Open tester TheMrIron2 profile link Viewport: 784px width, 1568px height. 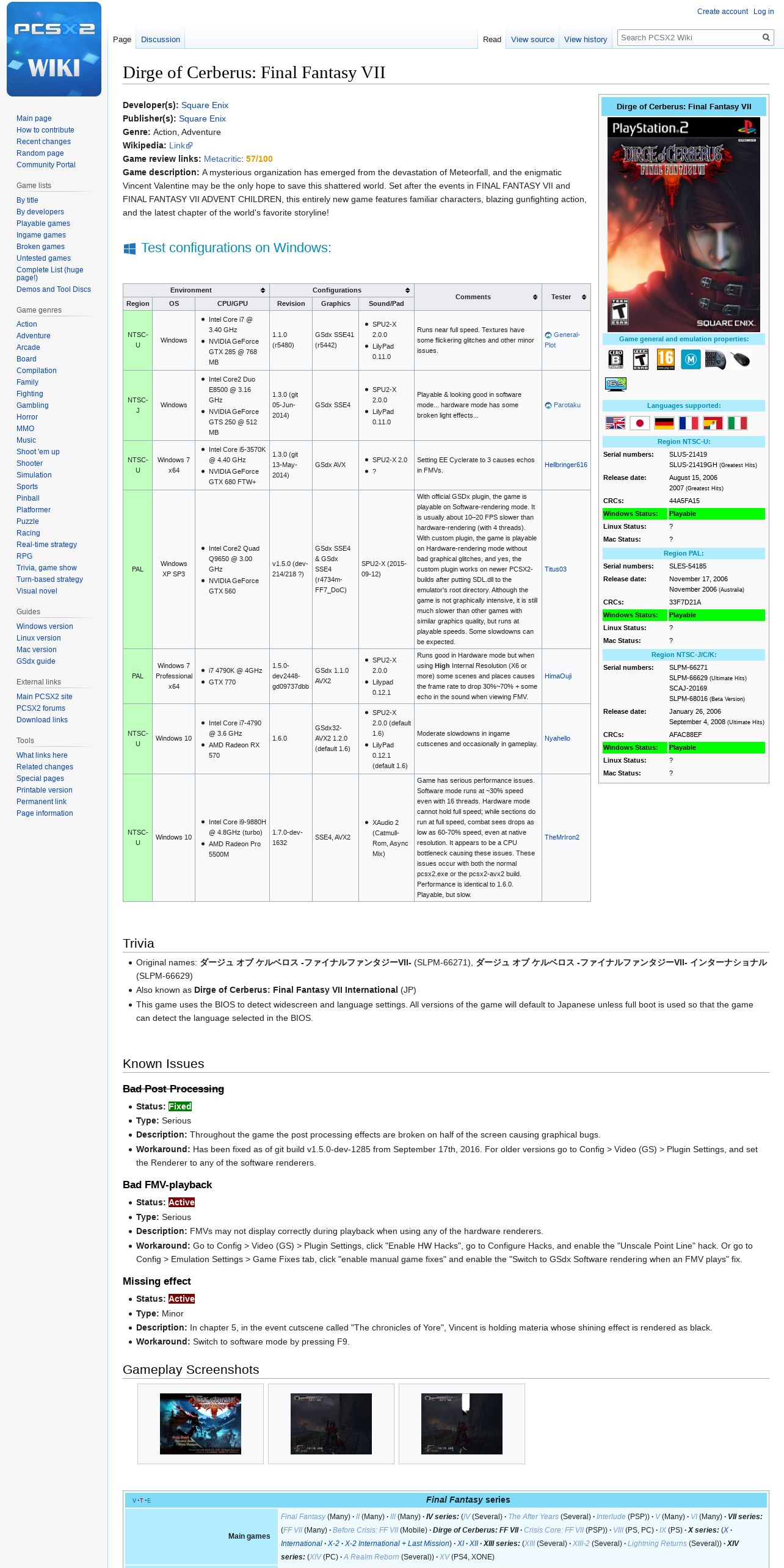(562, 837)
